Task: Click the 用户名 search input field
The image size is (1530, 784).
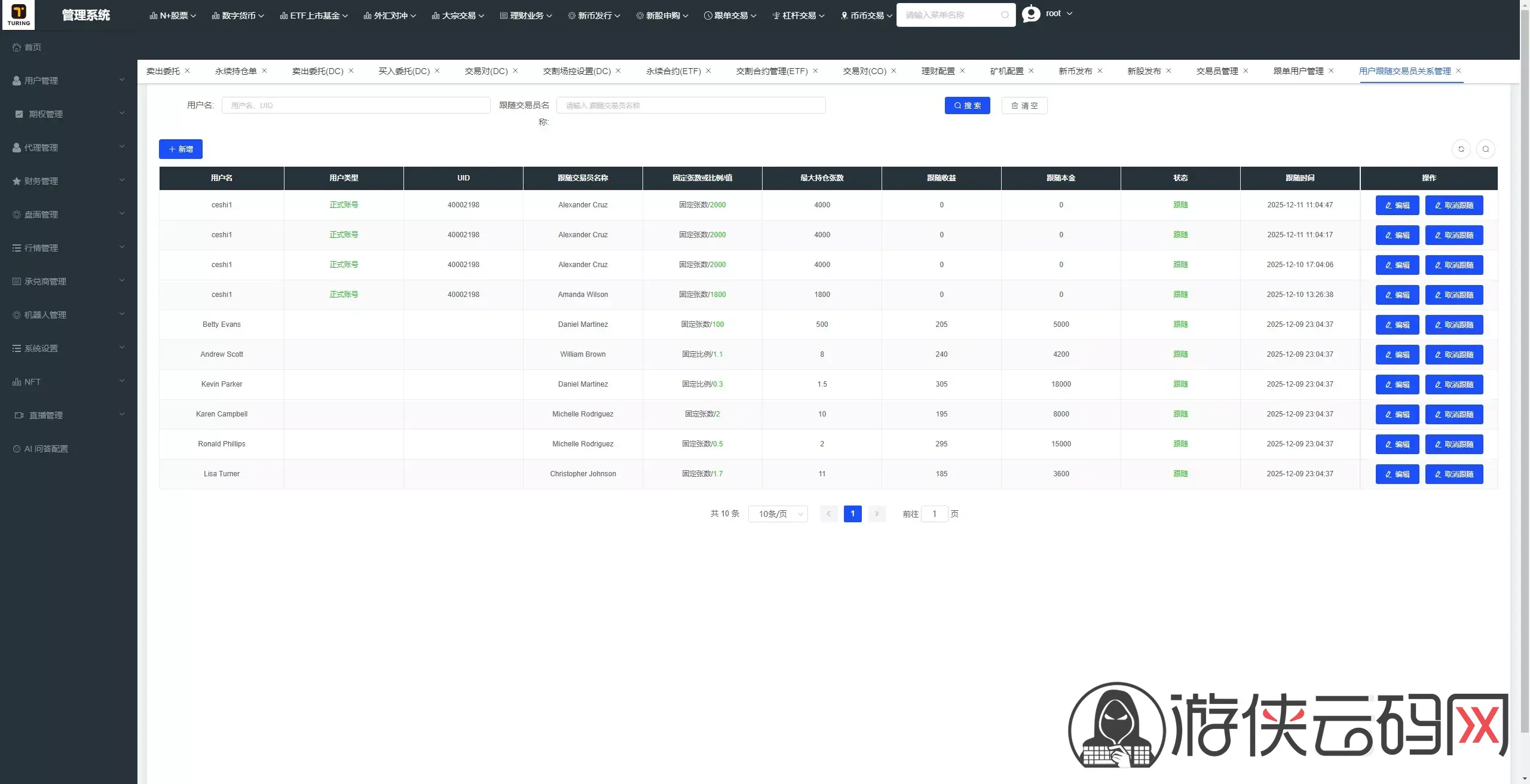Action: tap(356, 105)
